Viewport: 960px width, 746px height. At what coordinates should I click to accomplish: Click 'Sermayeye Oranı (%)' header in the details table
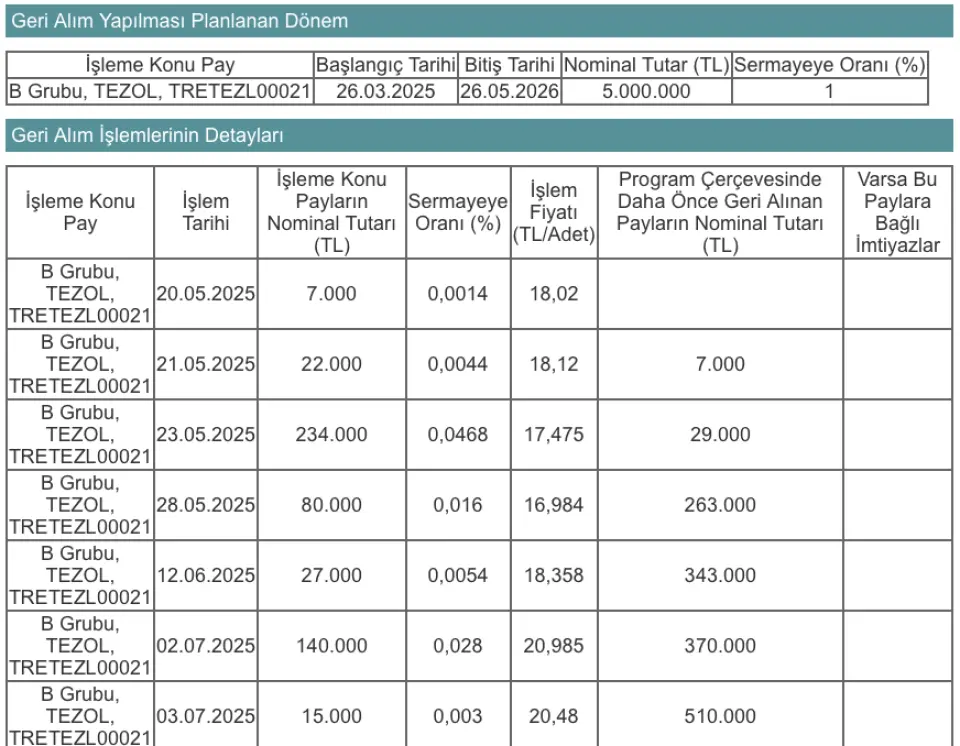click(x=458, y=212)
